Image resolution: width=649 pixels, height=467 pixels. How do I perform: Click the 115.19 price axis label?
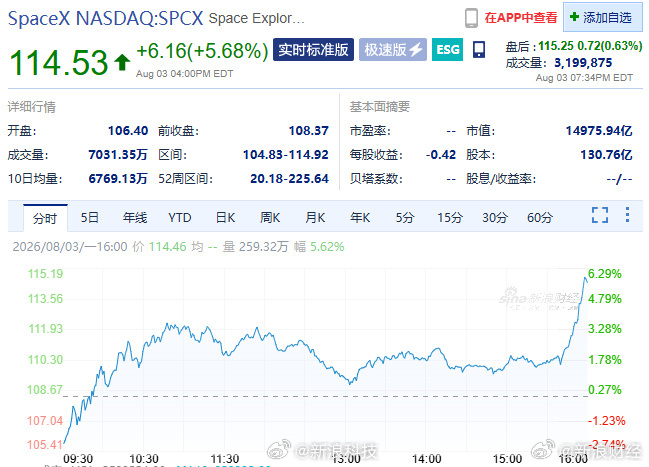point(45,274)
